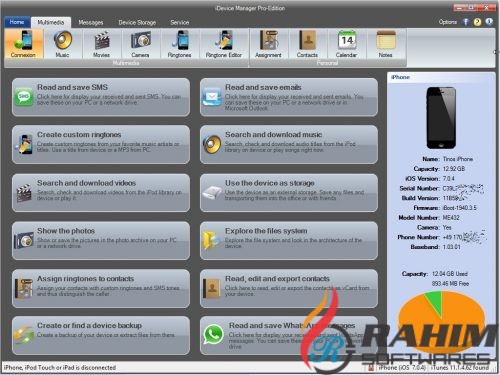Open Read, edit and export contacts
The image size is (500, 375).
click(289, 288)
